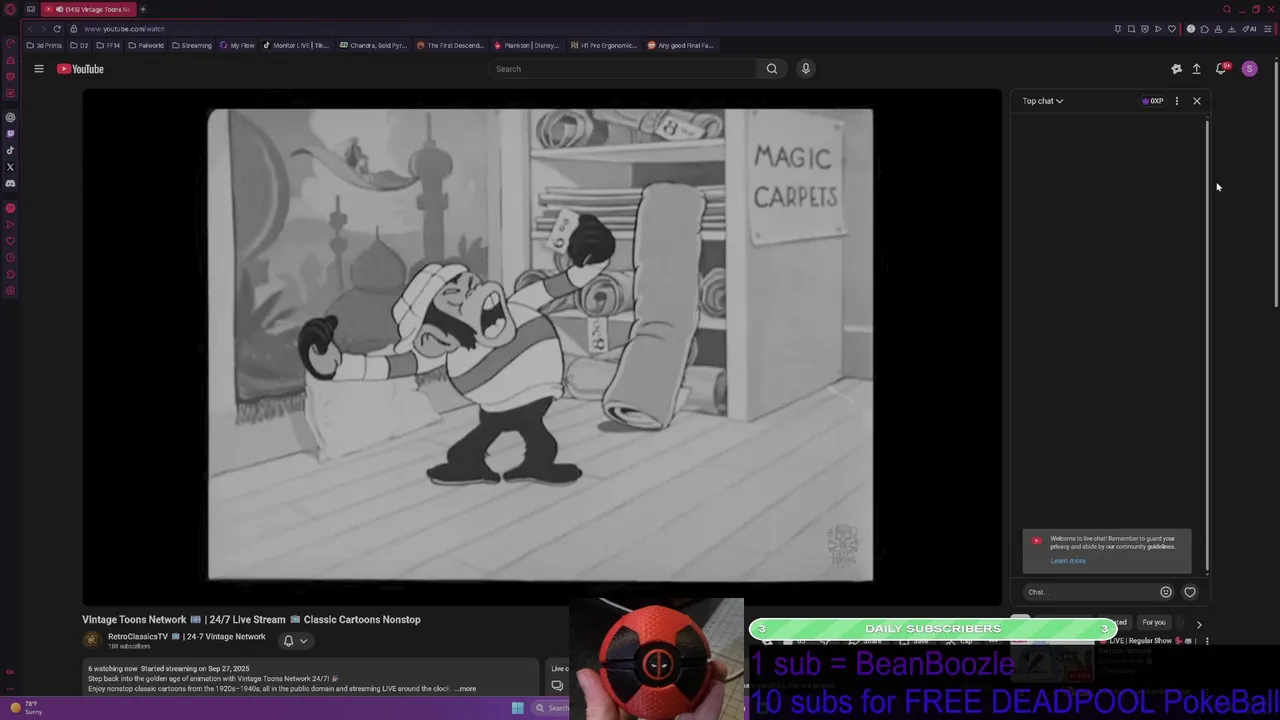Open a new browser tab
This screenshot has width=1280, height=720.
point(143,9)
